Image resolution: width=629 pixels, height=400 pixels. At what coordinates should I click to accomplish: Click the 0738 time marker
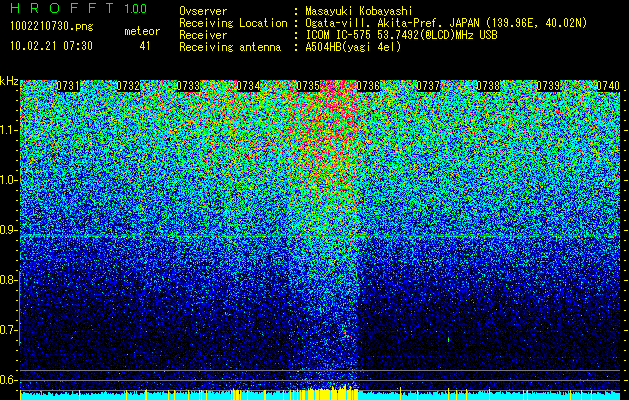488,86
